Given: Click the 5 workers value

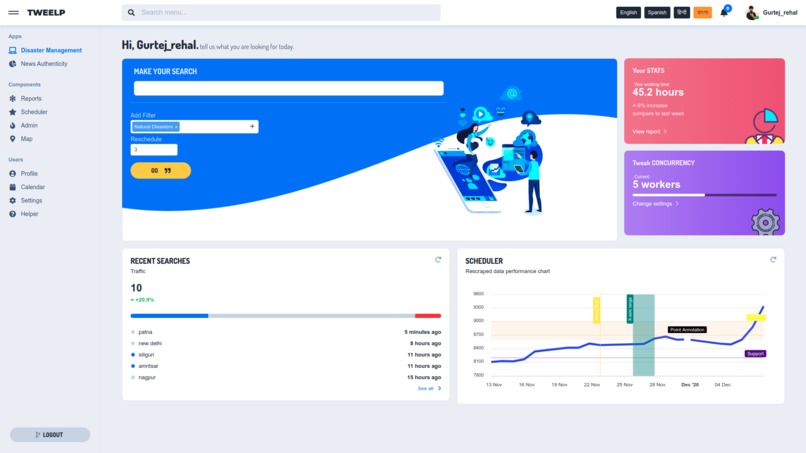Looking at the screenshot, I should tap(656, 185).
